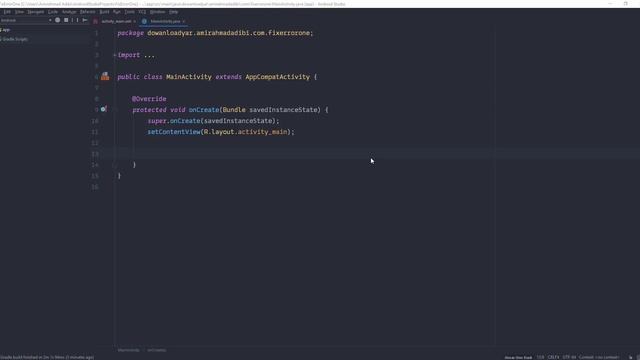Open the Help menu

coord(173,12)
